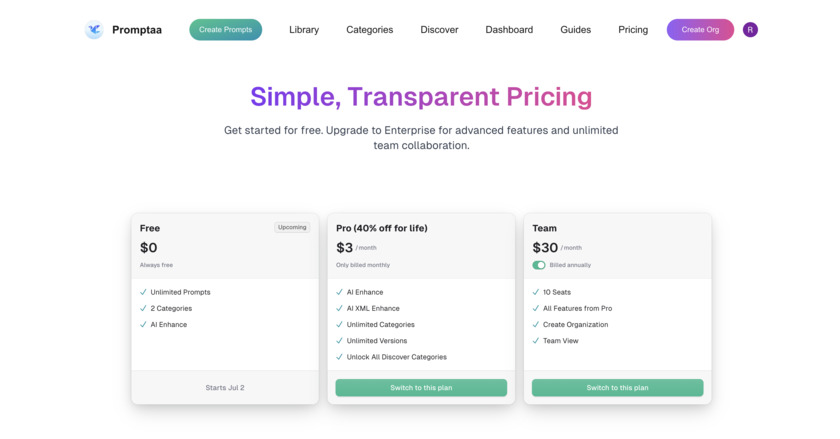The width and height of the screenshot is (840, 439).
Task: Navigate to Discover
Action: click(x=439, y=30)
